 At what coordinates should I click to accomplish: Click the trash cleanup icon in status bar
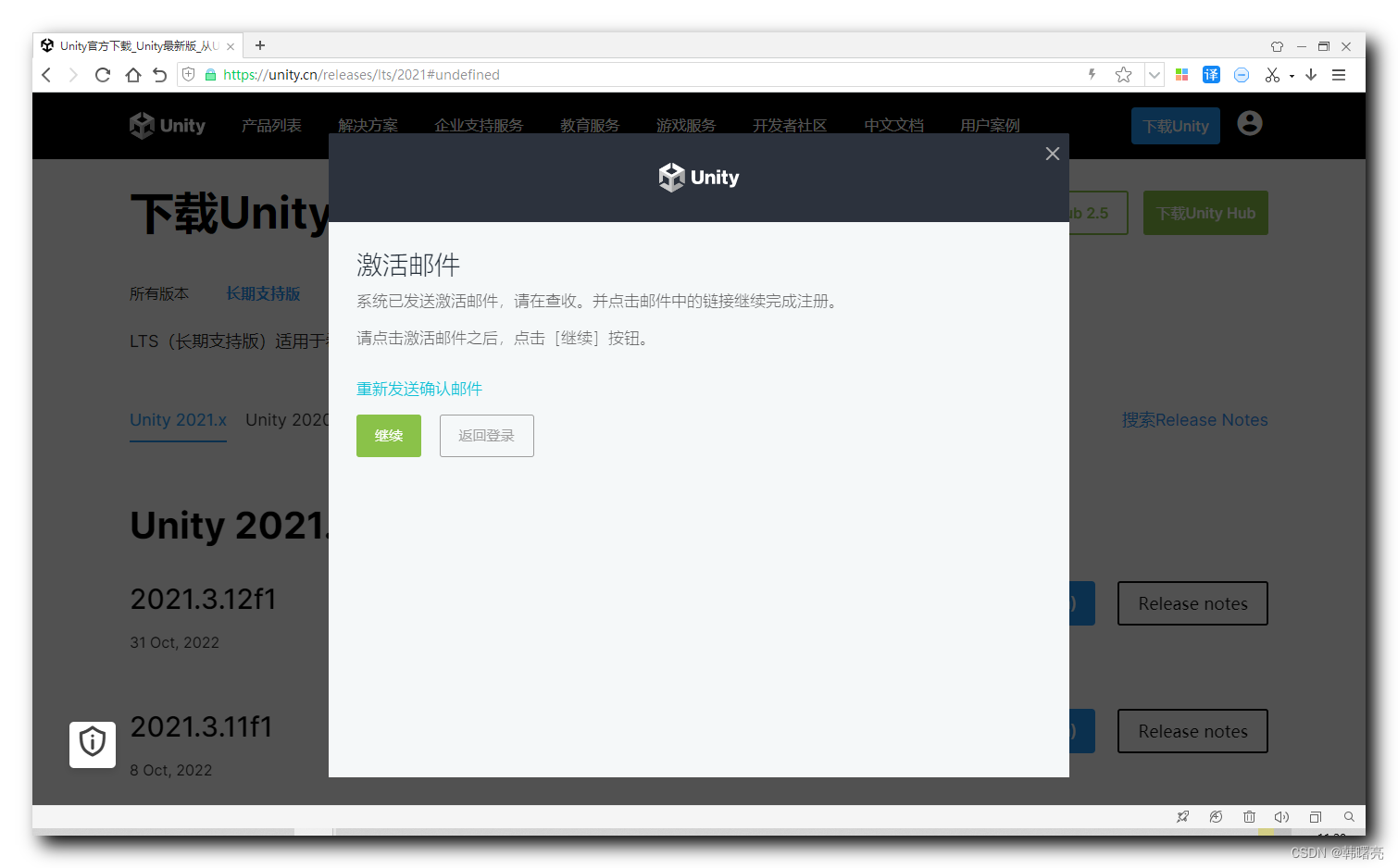1249,816
